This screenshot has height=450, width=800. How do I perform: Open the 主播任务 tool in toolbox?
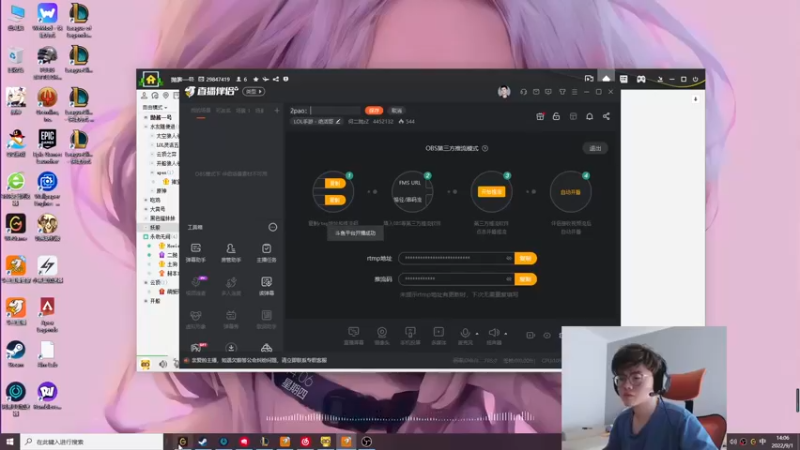[x=266, y=253]
